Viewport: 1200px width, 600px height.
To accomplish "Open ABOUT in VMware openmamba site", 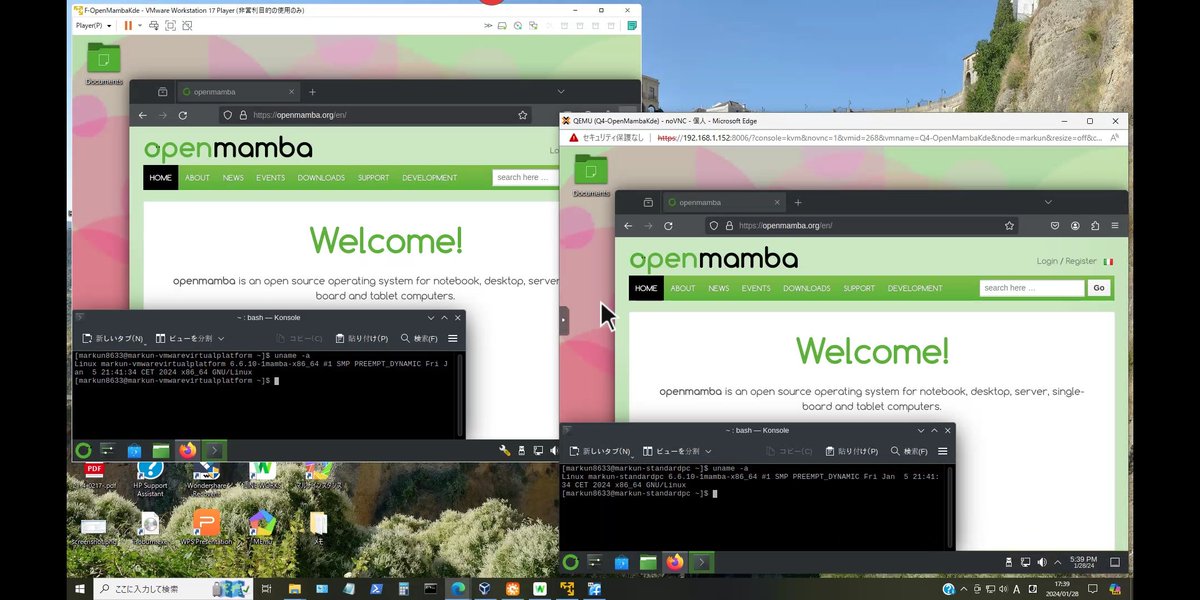I will (x=197, y=177).
